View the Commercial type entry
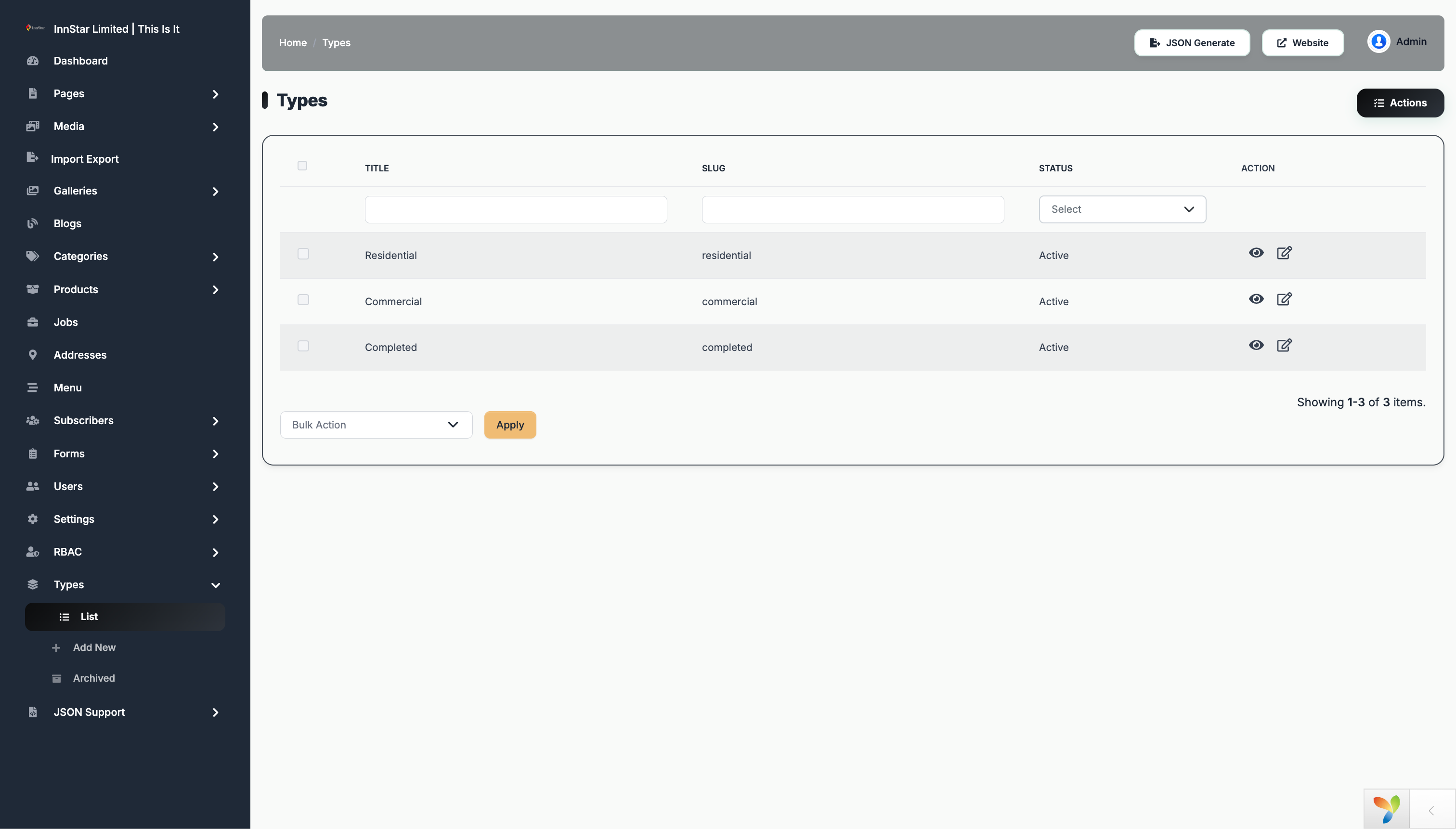Viewport: 1456px width, 829px height. [1256, 299]
